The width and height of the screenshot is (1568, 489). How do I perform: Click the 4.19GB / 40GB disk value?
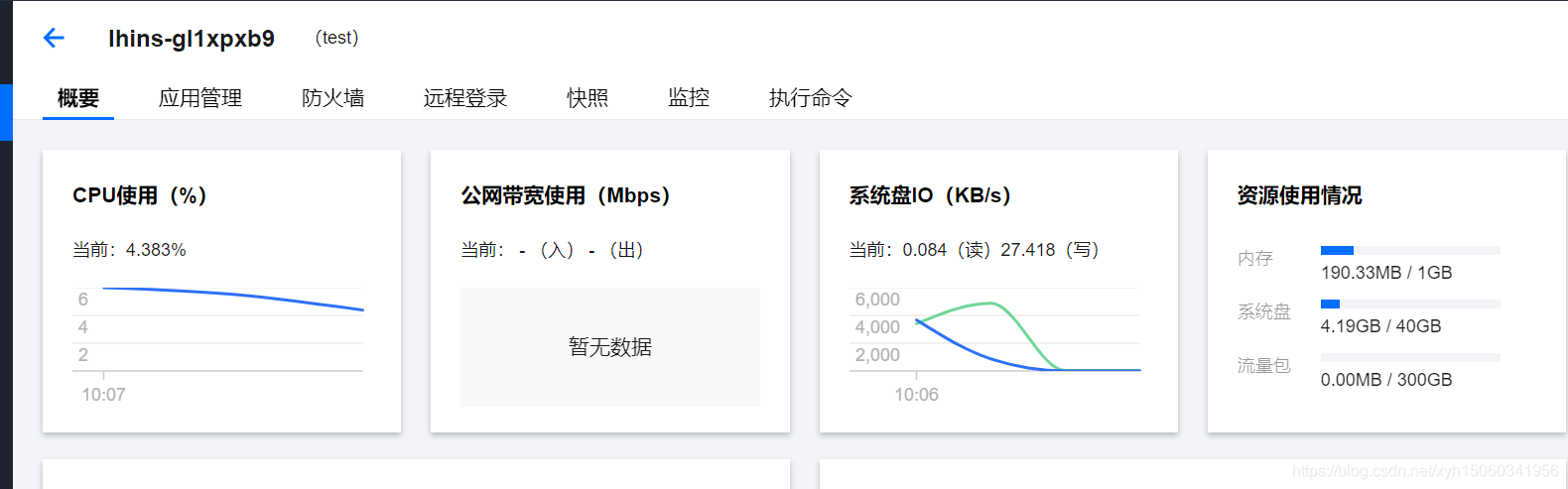pyautogui.click(x=1380, y=326)
